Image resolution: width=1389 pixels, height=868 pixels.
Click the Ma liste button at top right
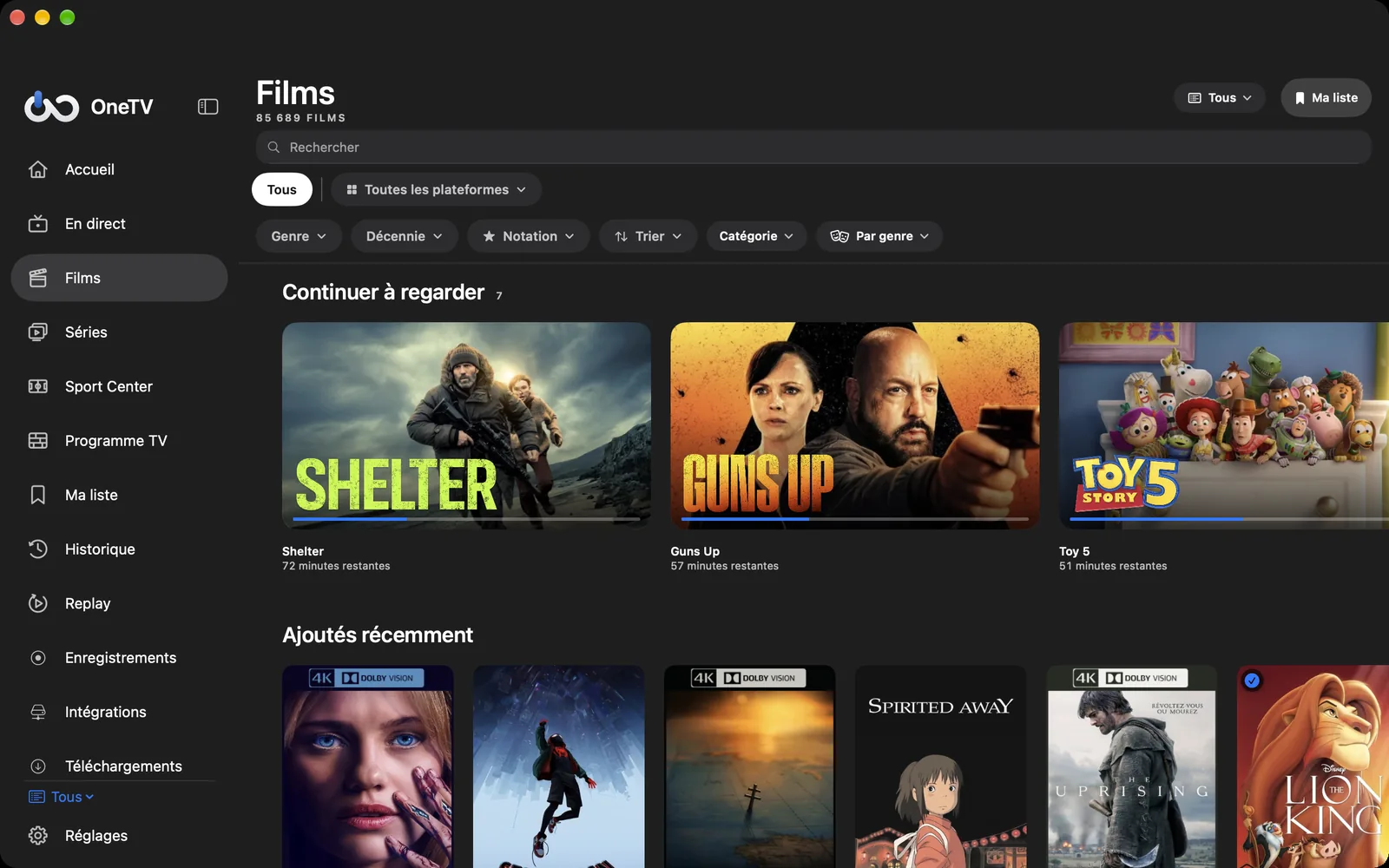click(x=1326, y=98)
